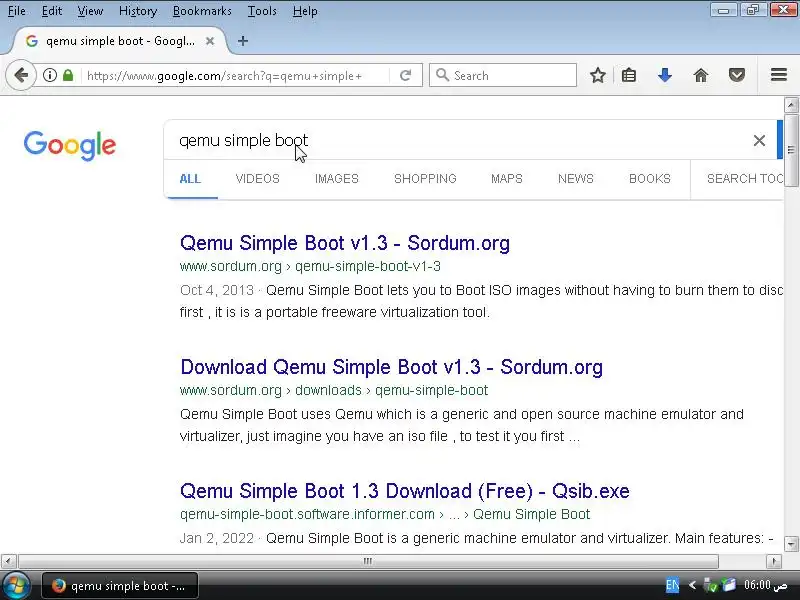Open the Tools menu
The image size is (800, 600).
pos(262,11)
